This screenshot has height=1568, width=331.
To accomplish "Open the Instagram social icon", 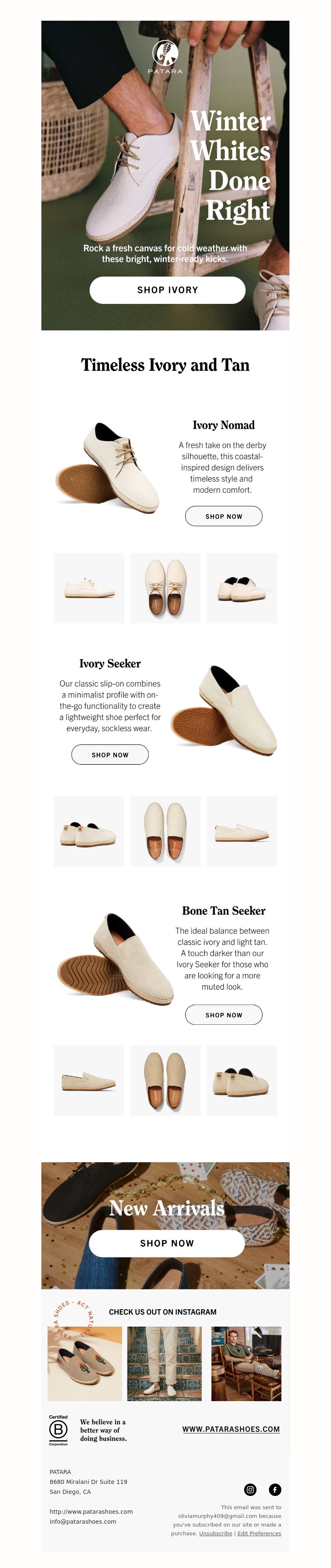I will pos(250,1489).
